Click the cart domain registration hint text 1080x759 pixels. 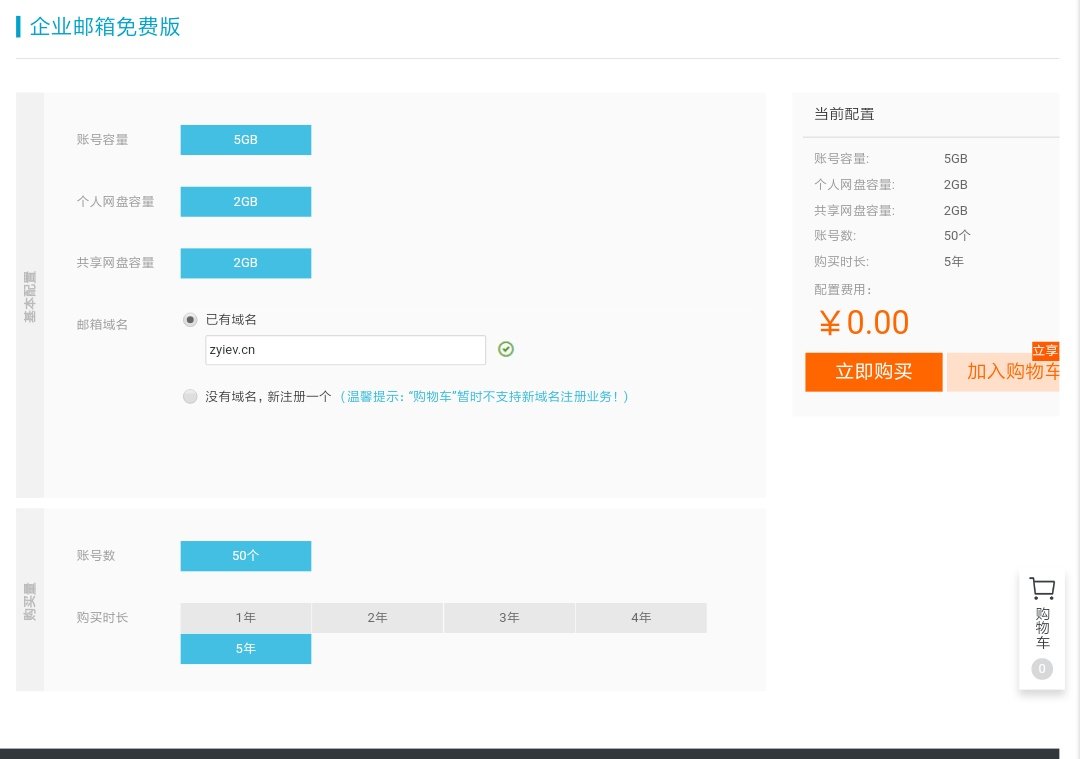[485, 397]
